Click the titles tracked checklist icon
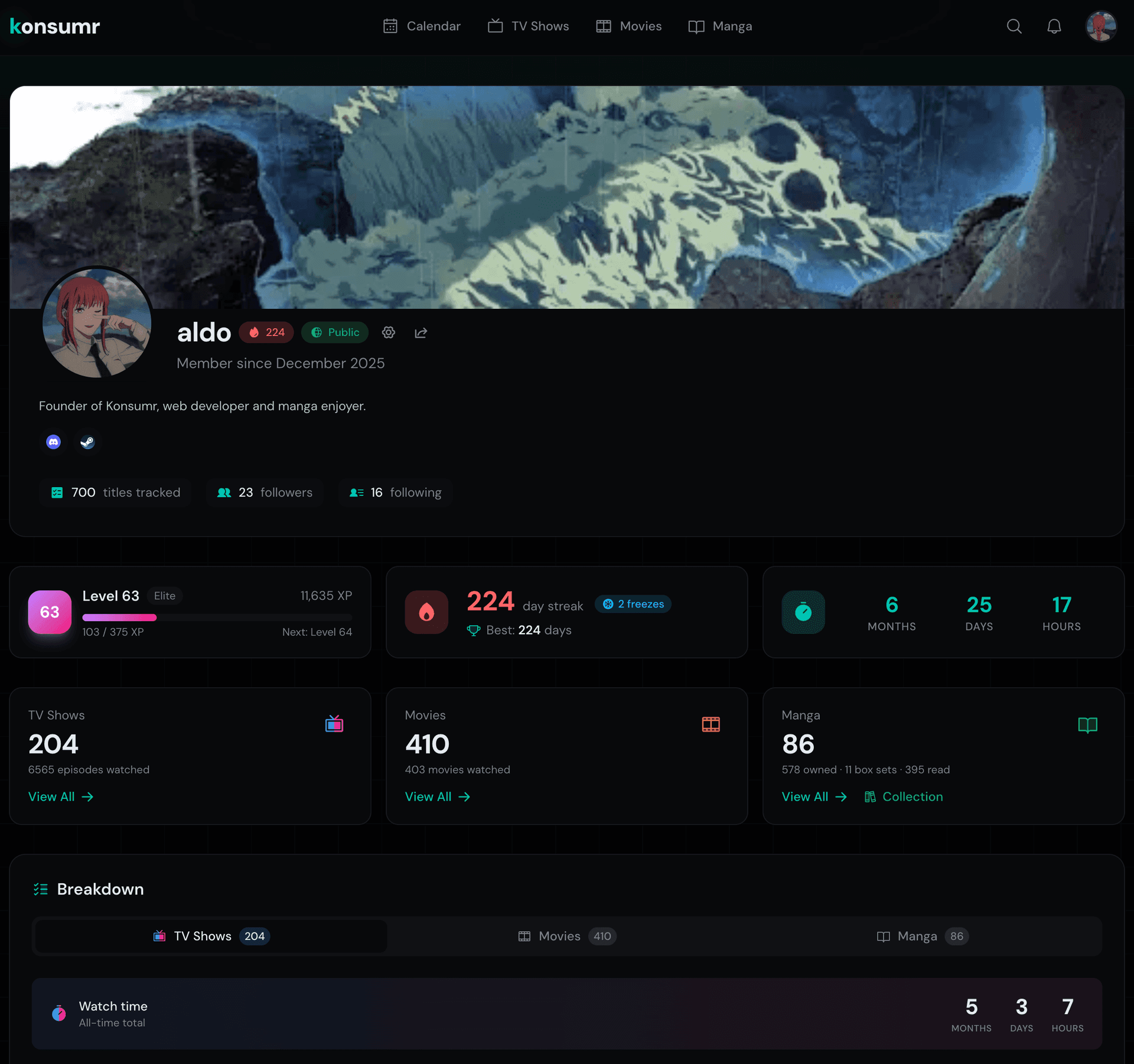This screenshot has height=1064, width=1134. pos(57,492)
